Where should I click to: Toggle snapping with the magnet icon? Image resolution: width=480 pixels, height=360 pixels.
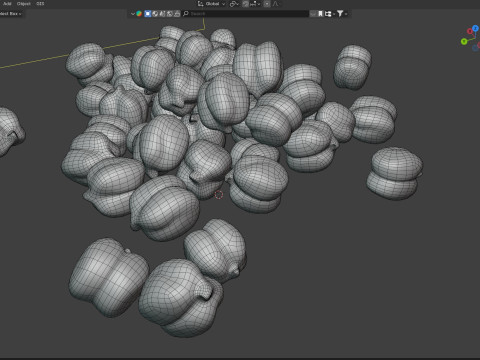pyautogui.click(x=245, y=4)
